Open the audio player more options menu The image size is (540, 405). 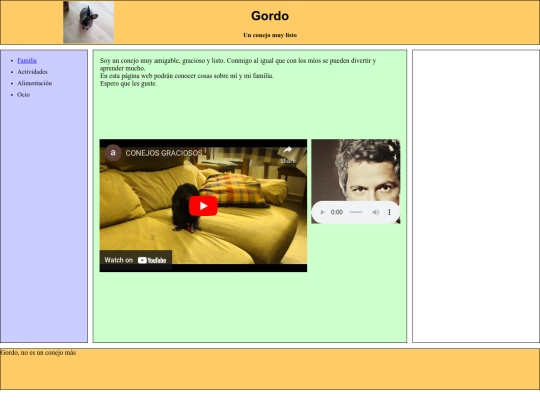point(390,212)
